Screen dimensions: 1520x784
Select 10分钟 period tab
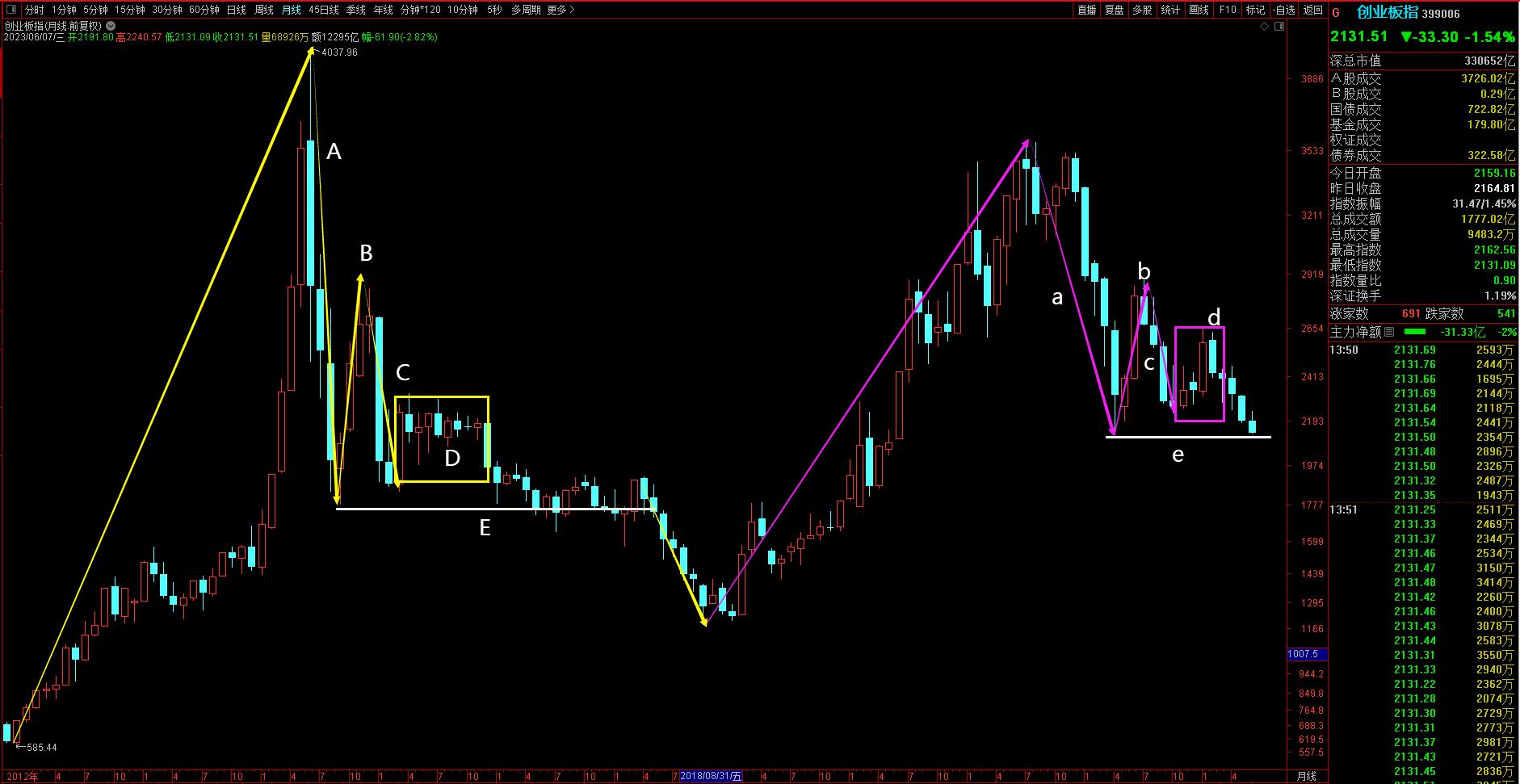tap(463, 10)
